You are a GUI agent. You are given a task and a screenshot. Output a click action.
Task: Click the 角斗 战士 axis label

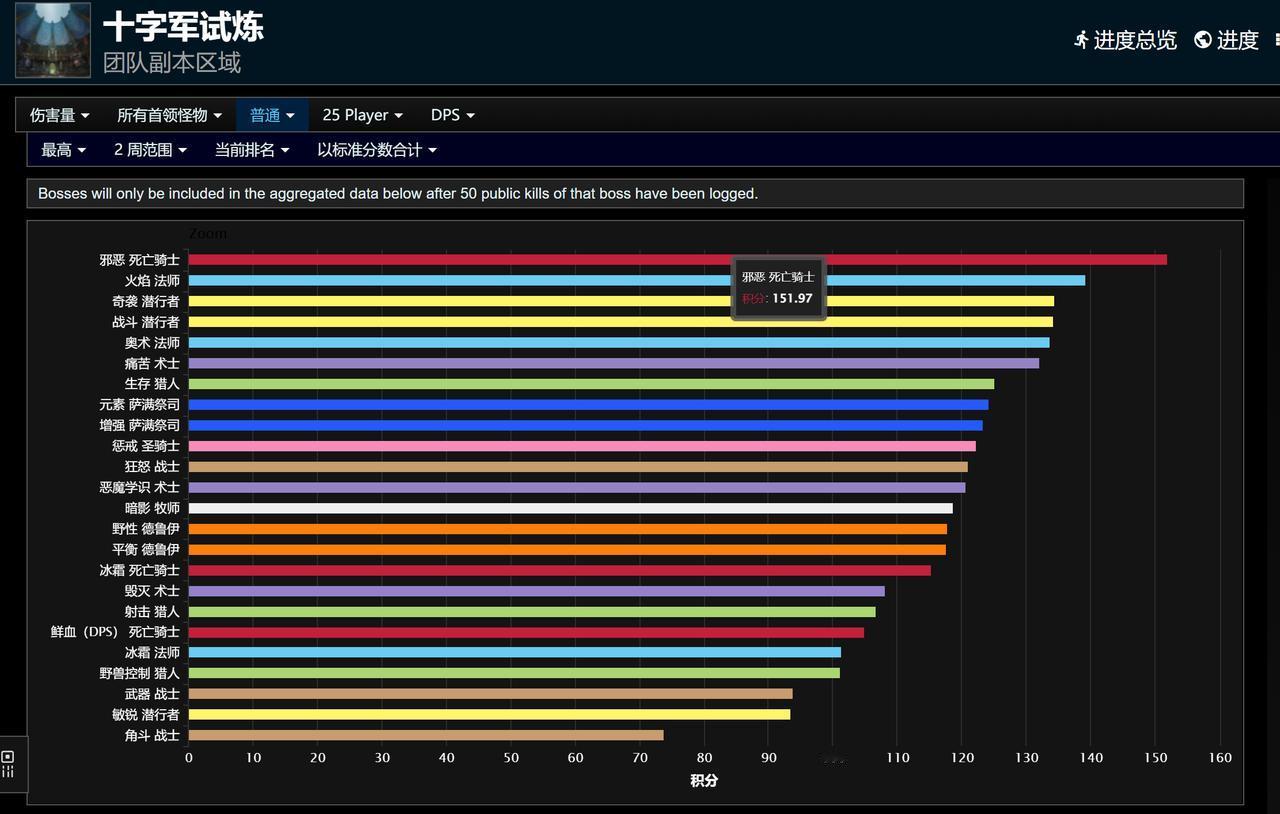(152, 735)
